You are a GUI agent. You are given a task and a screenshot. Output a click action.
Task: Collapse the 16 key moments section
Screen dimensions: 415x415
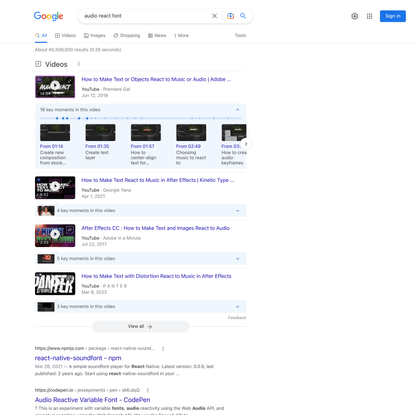point(237,110)
